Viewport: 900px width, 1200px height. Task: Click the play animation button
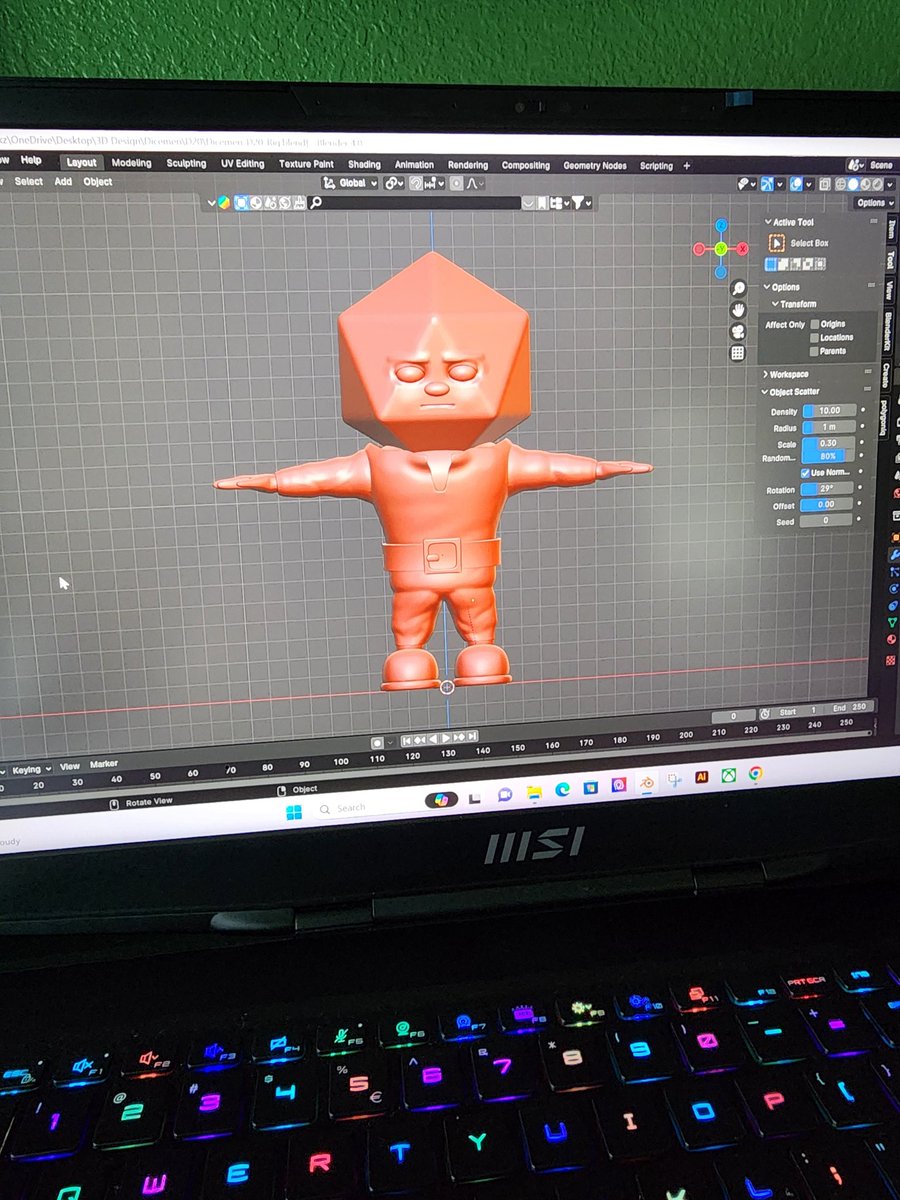coord(447,738)
